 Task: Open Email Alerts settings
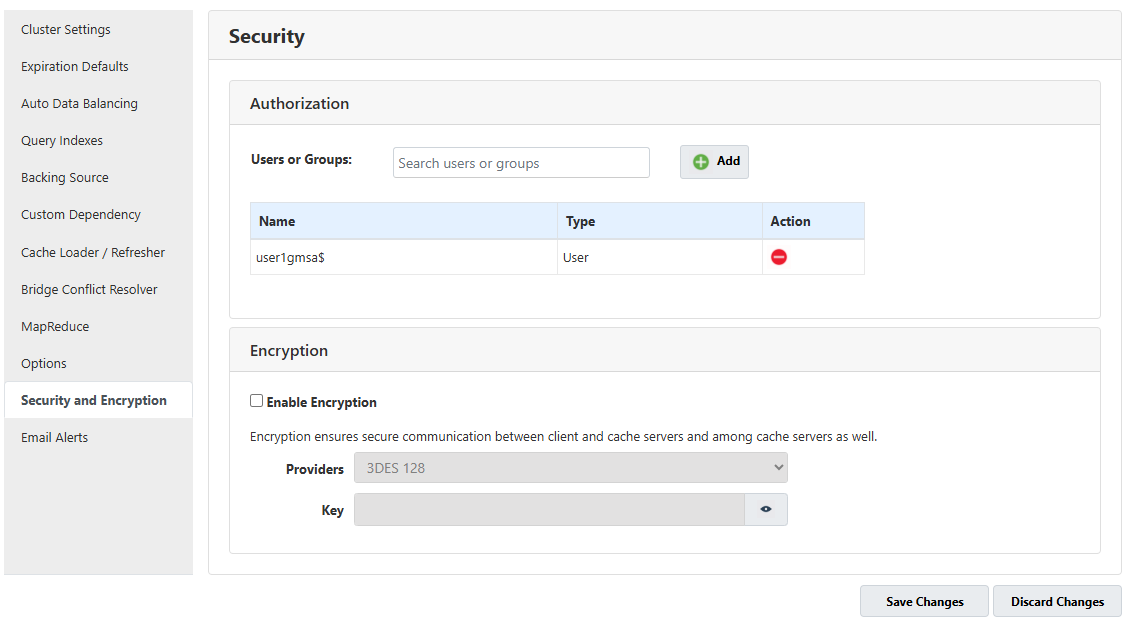(55, 437)
